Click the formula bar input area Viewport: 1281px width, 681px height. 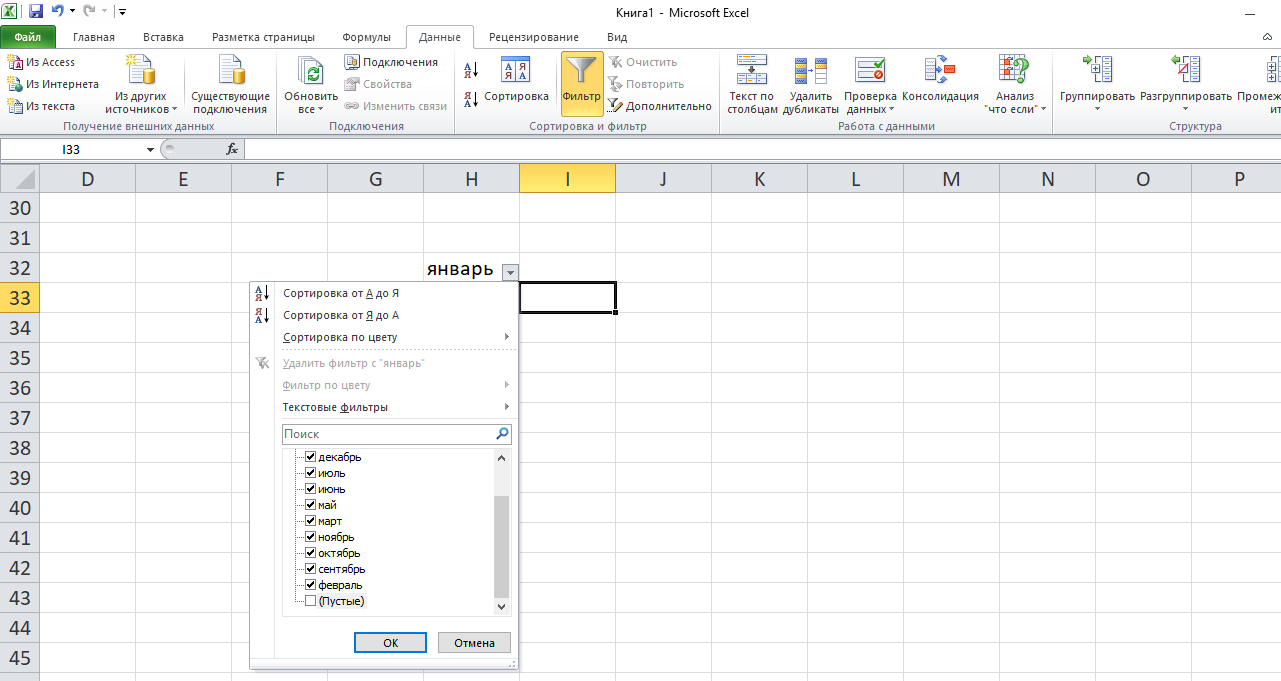762,149
